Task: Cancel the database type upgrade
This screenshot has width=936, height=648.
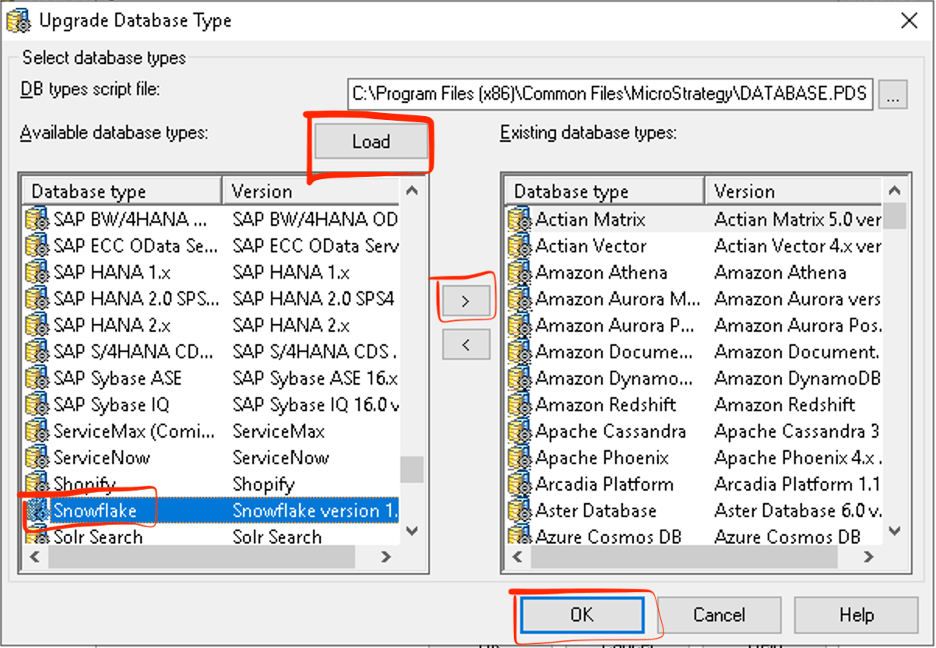Action: tap(719, 615)
